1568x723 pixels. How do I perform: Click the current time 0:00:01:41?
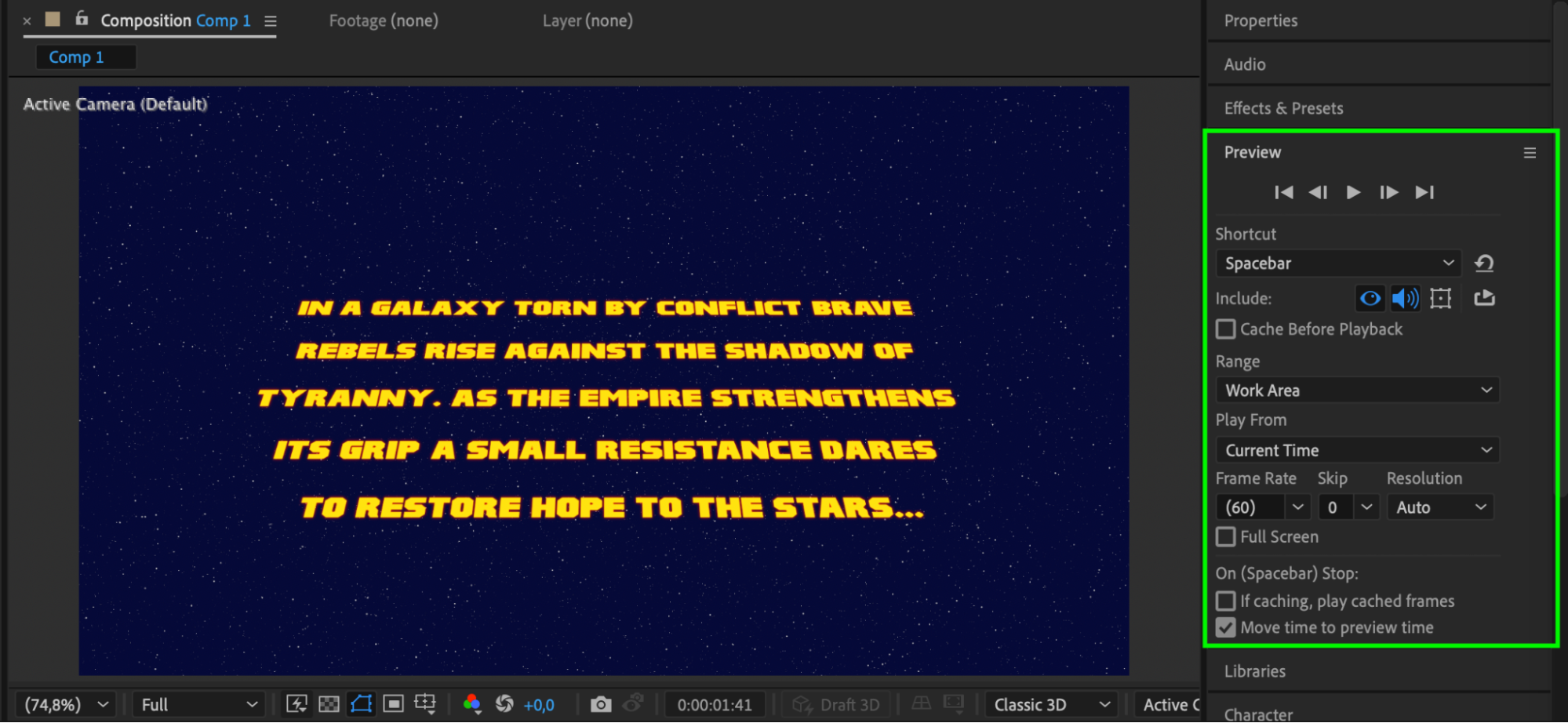pos(715,705)
